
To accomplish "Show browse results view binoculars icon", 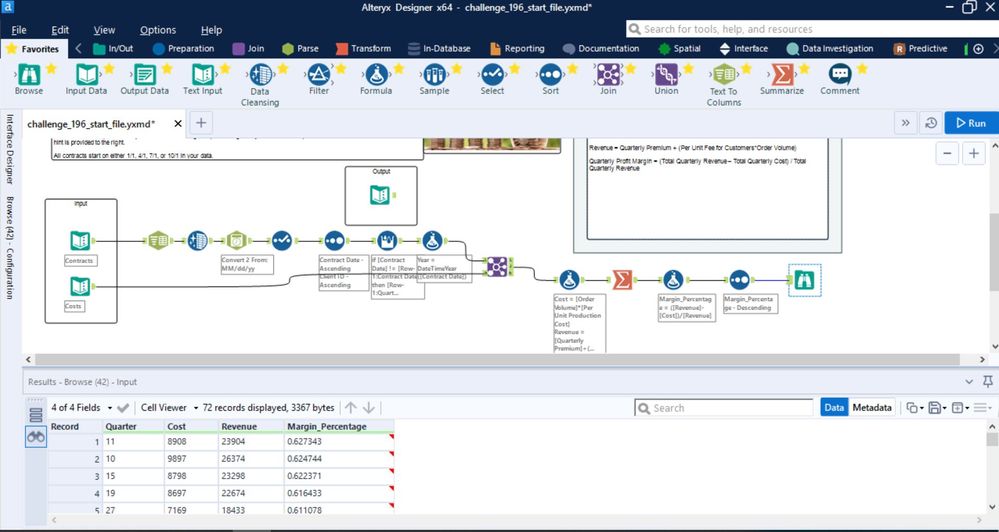I will pyautogui.click(x=36, y=437).
